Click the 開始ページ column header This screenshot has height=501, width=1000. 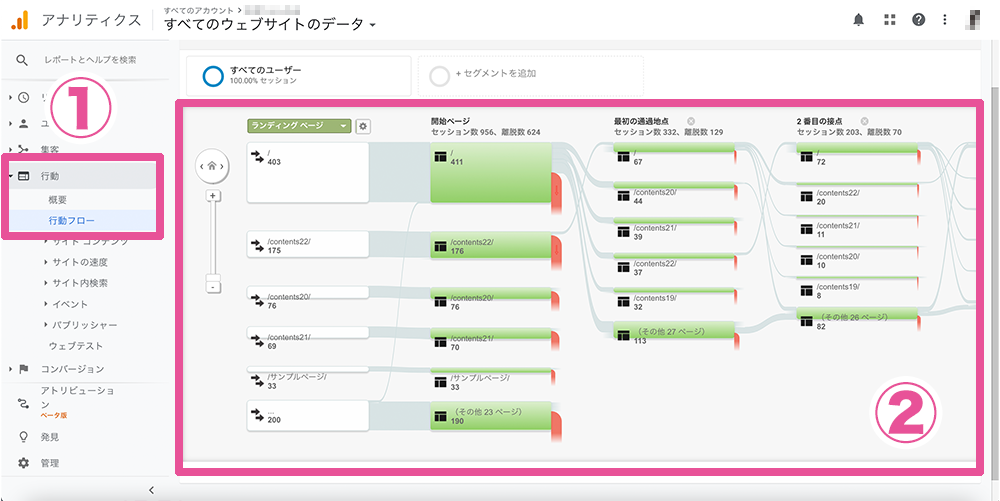click(x=448, y=121)
